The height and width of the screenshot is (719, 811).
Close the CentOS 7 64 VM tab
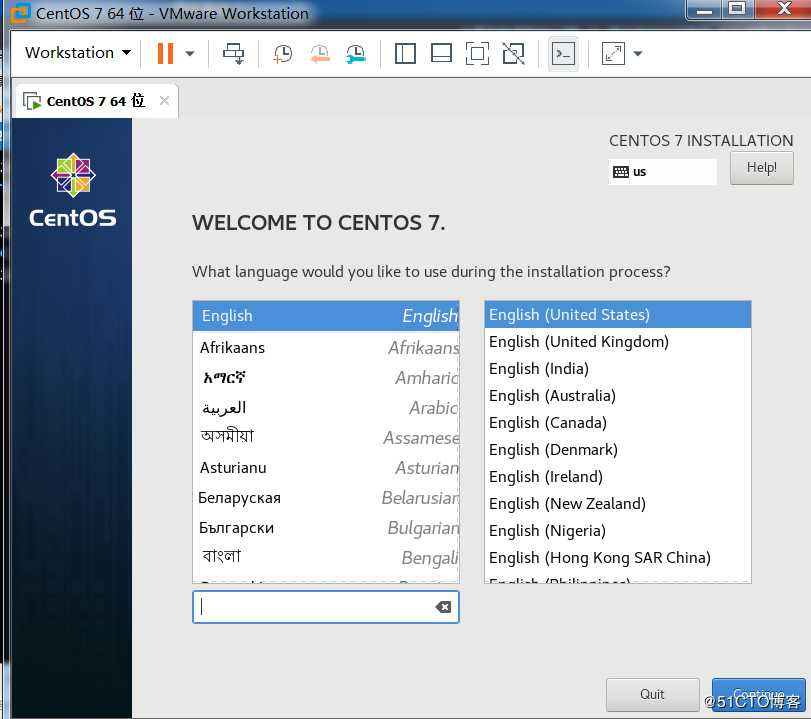(x=164, y=100)
